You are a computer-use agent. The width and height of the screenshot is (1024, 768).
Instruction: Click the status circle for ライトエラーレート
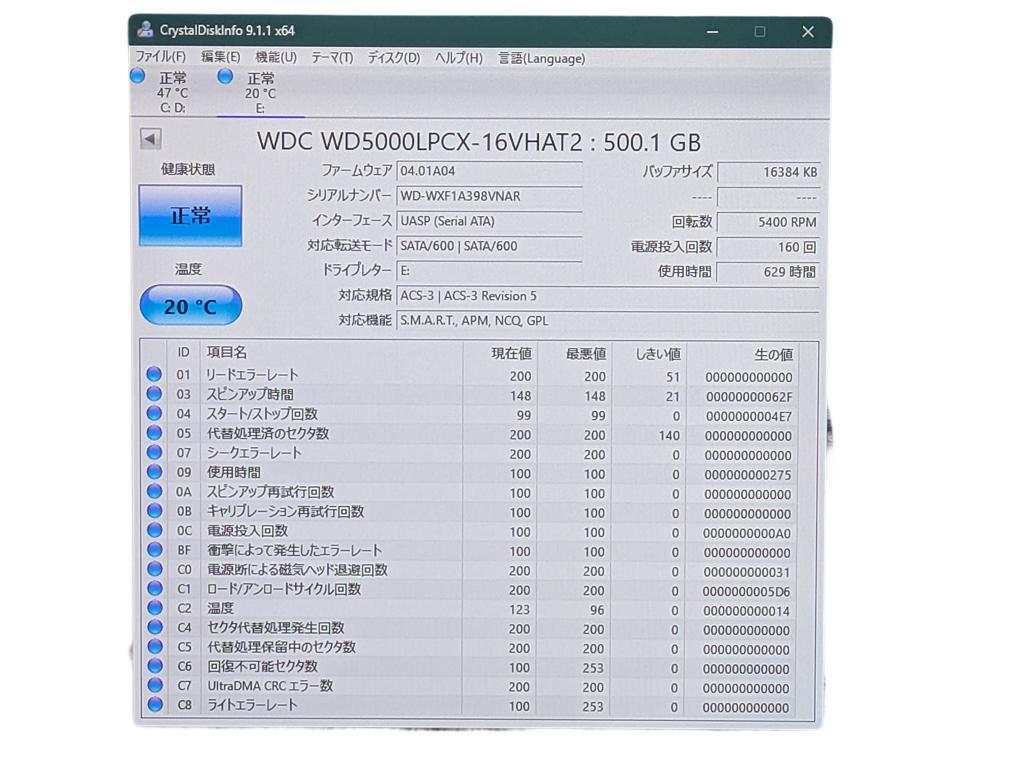click(x=155, y=705)
